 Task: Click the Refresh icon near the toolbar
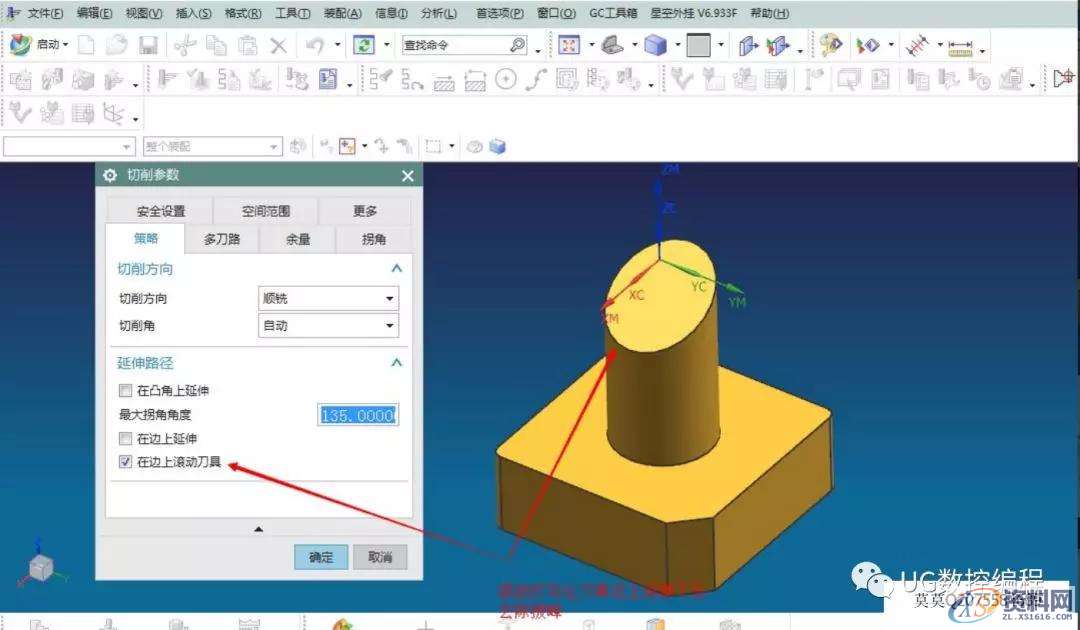click(362, 45)
